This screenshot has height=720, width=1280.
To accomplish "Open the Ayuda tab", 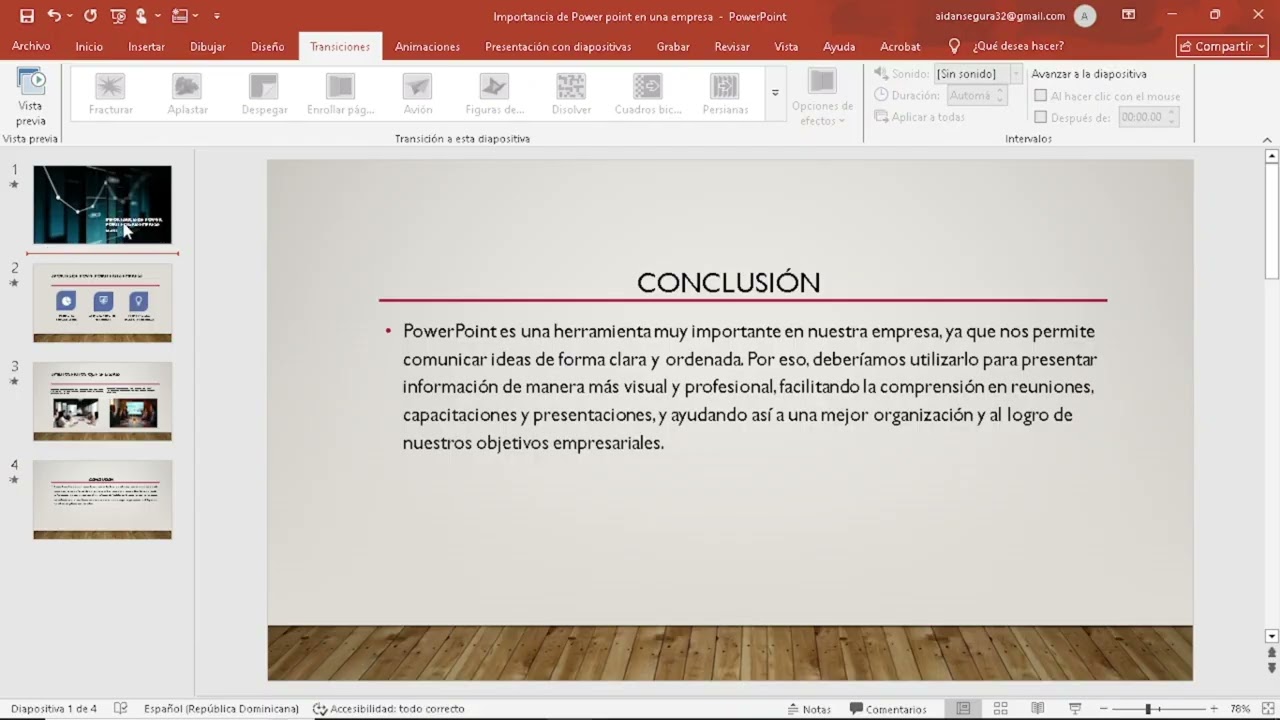I will pyautogui.click(x=839, y=46).
